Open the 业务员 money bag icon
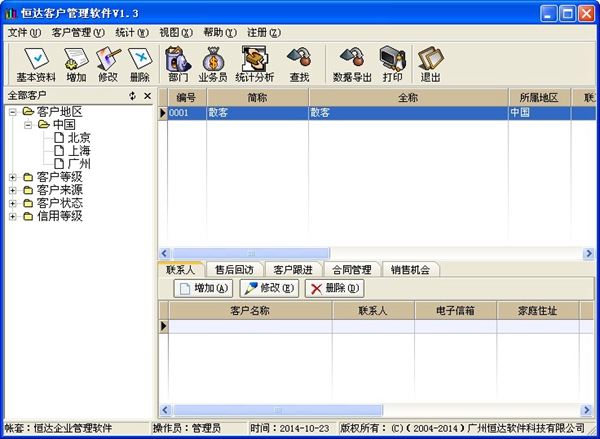The image size is (600, 439). pos(213,65)
